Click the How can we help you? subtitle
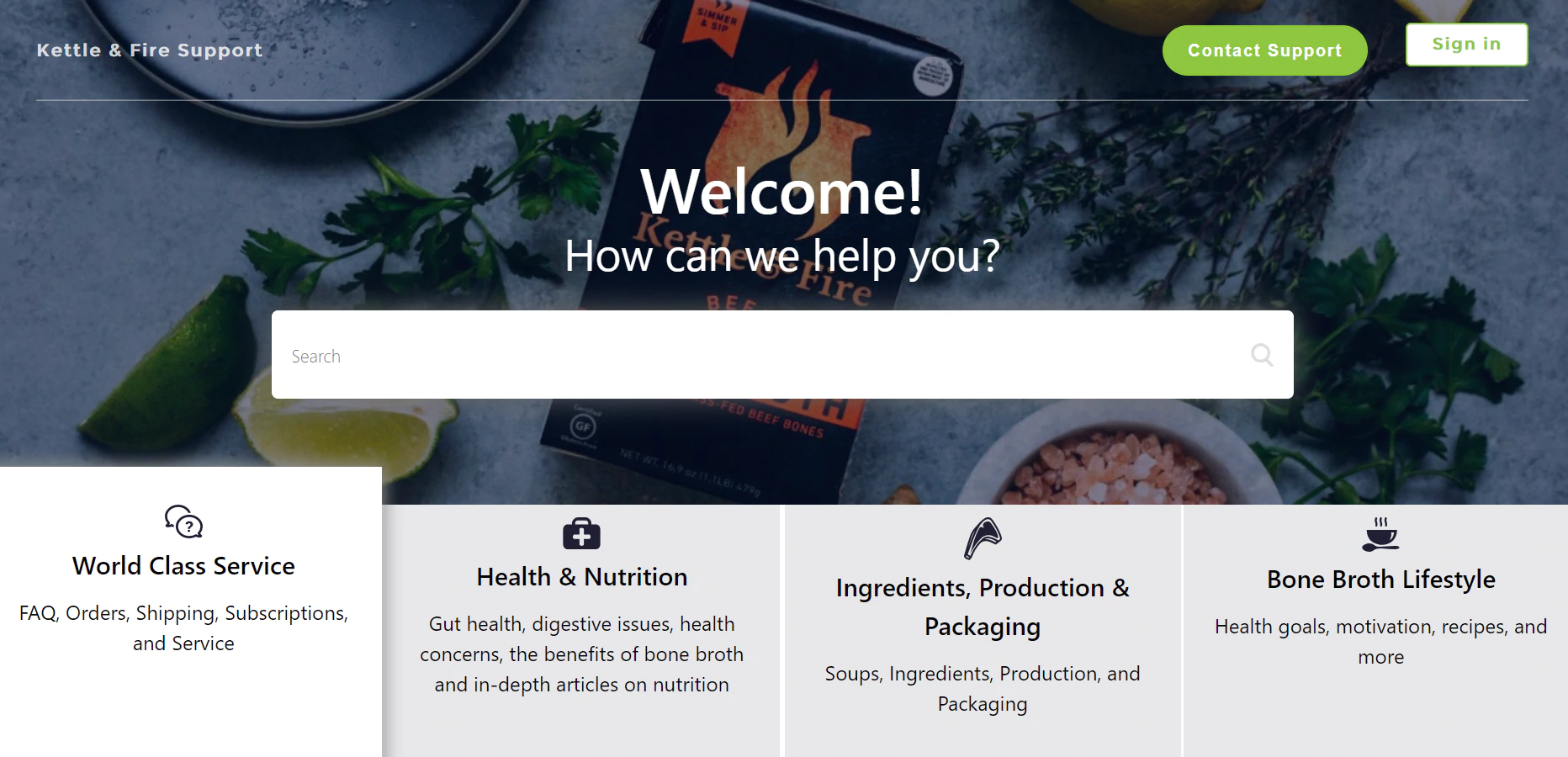This screenshot has width=1568, height=757. click(782, 256)
